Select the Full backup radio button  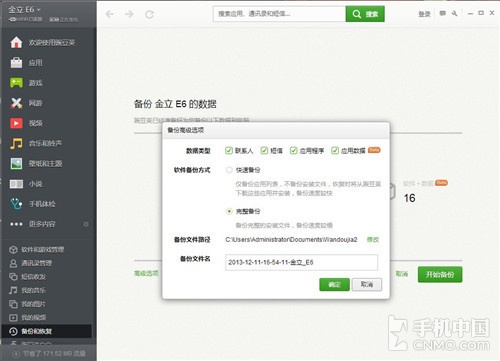pos(229,211)
